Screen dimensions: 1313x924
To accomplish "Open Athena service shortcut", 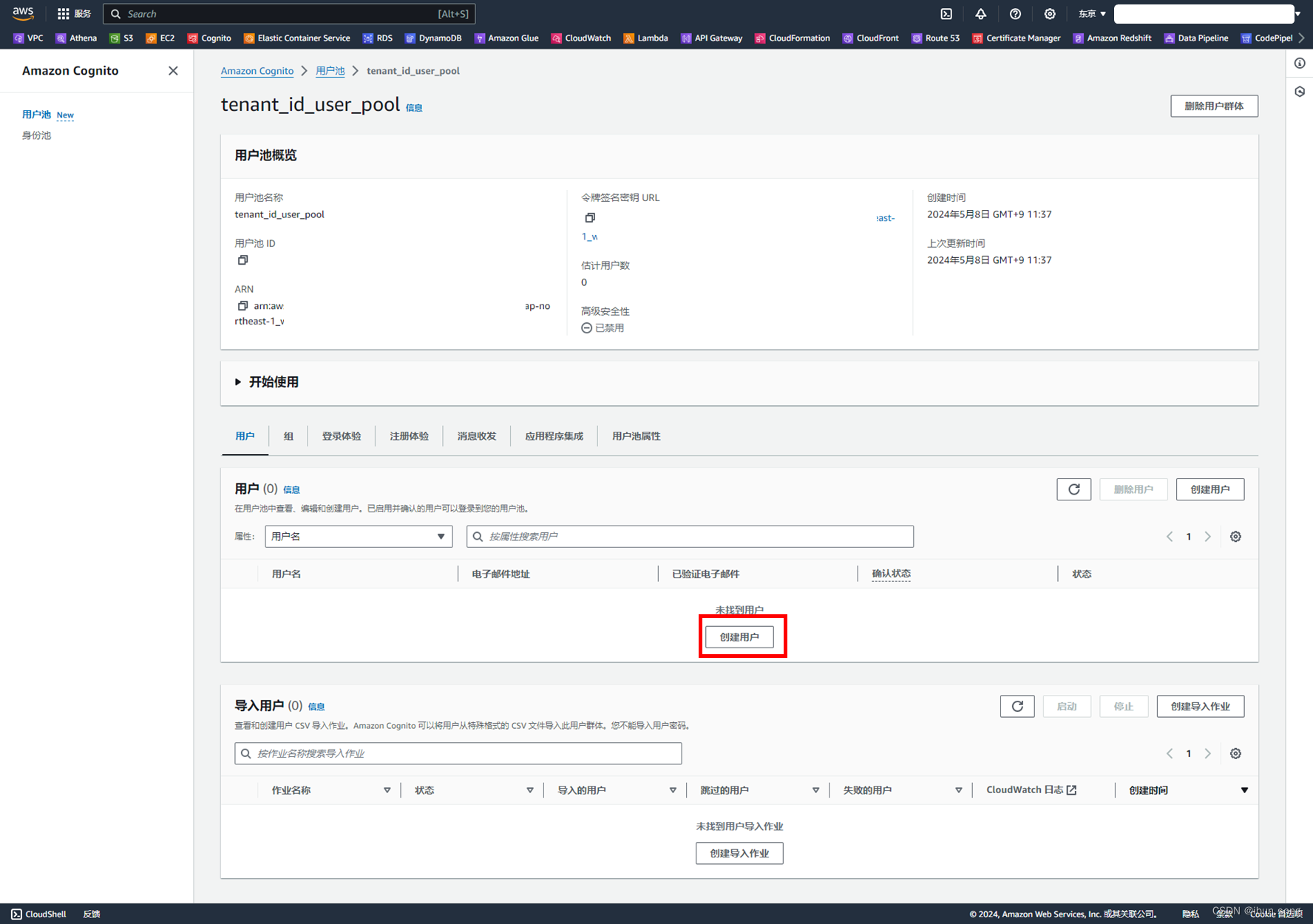I will [76, 38].
